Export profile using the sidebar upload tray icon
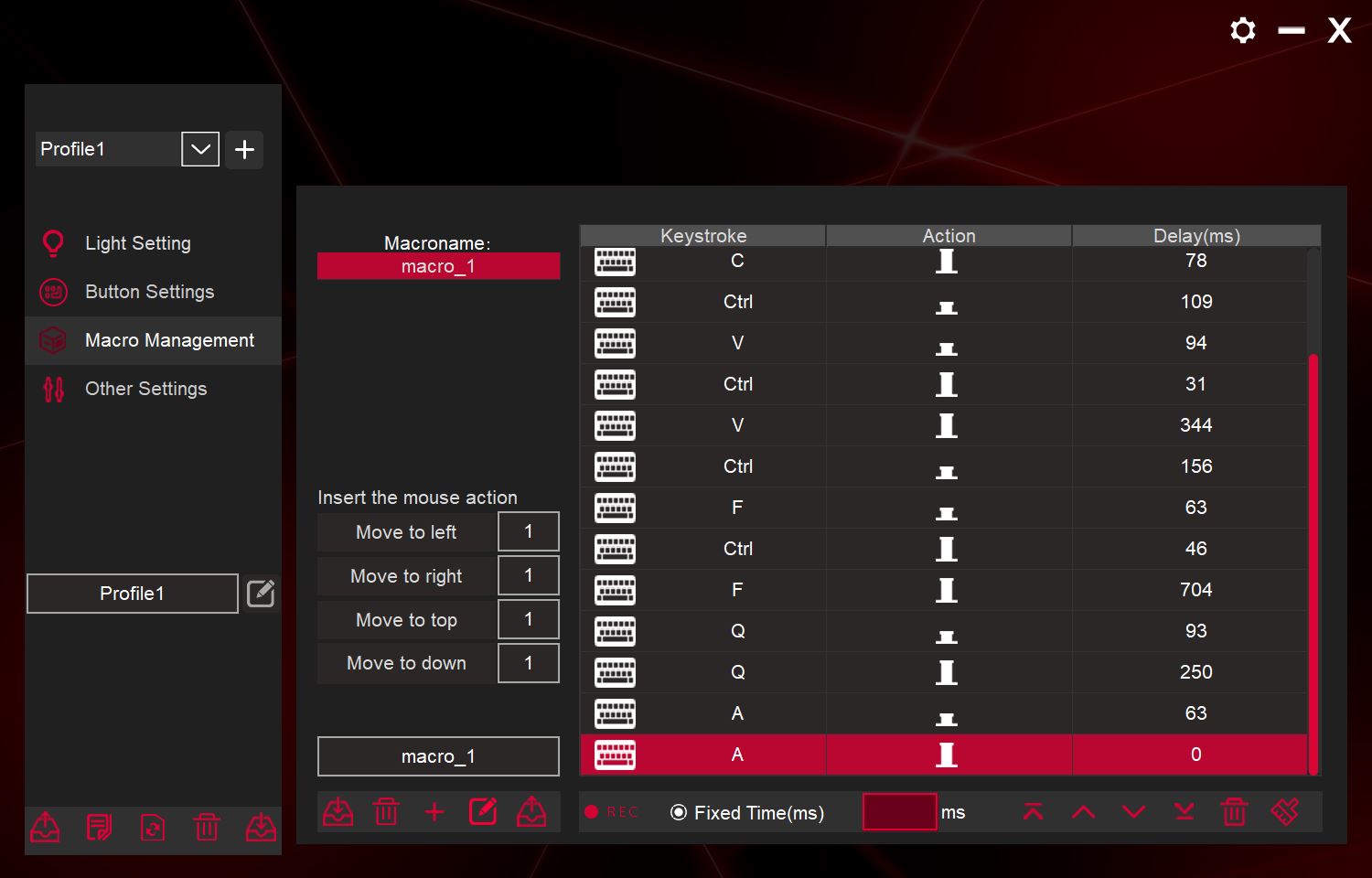 pyautogui.click(x=46, y=828)
